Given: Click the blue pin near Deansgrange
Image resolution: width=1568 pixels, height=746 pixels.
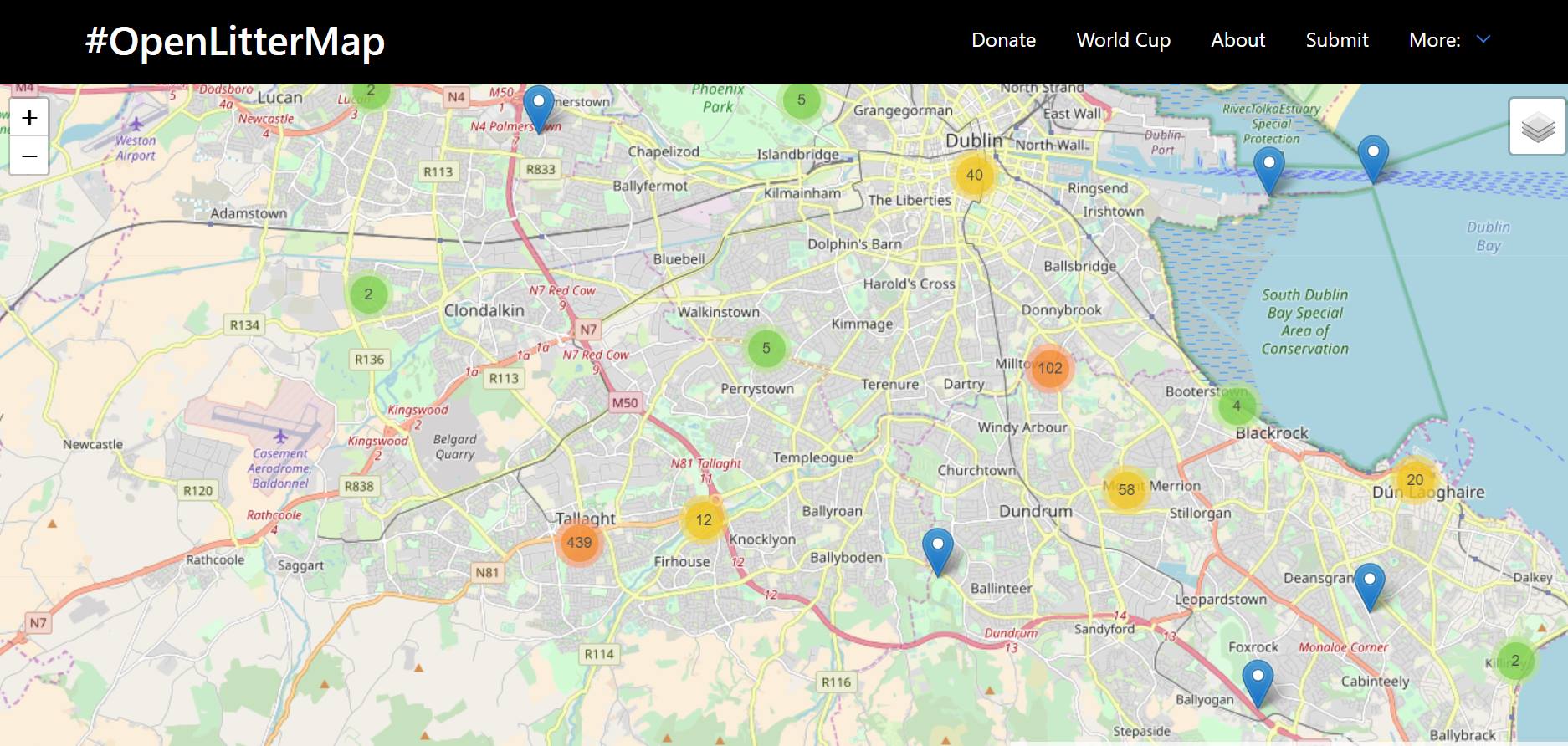Looking at the screenshot, I should (1370, 588).
